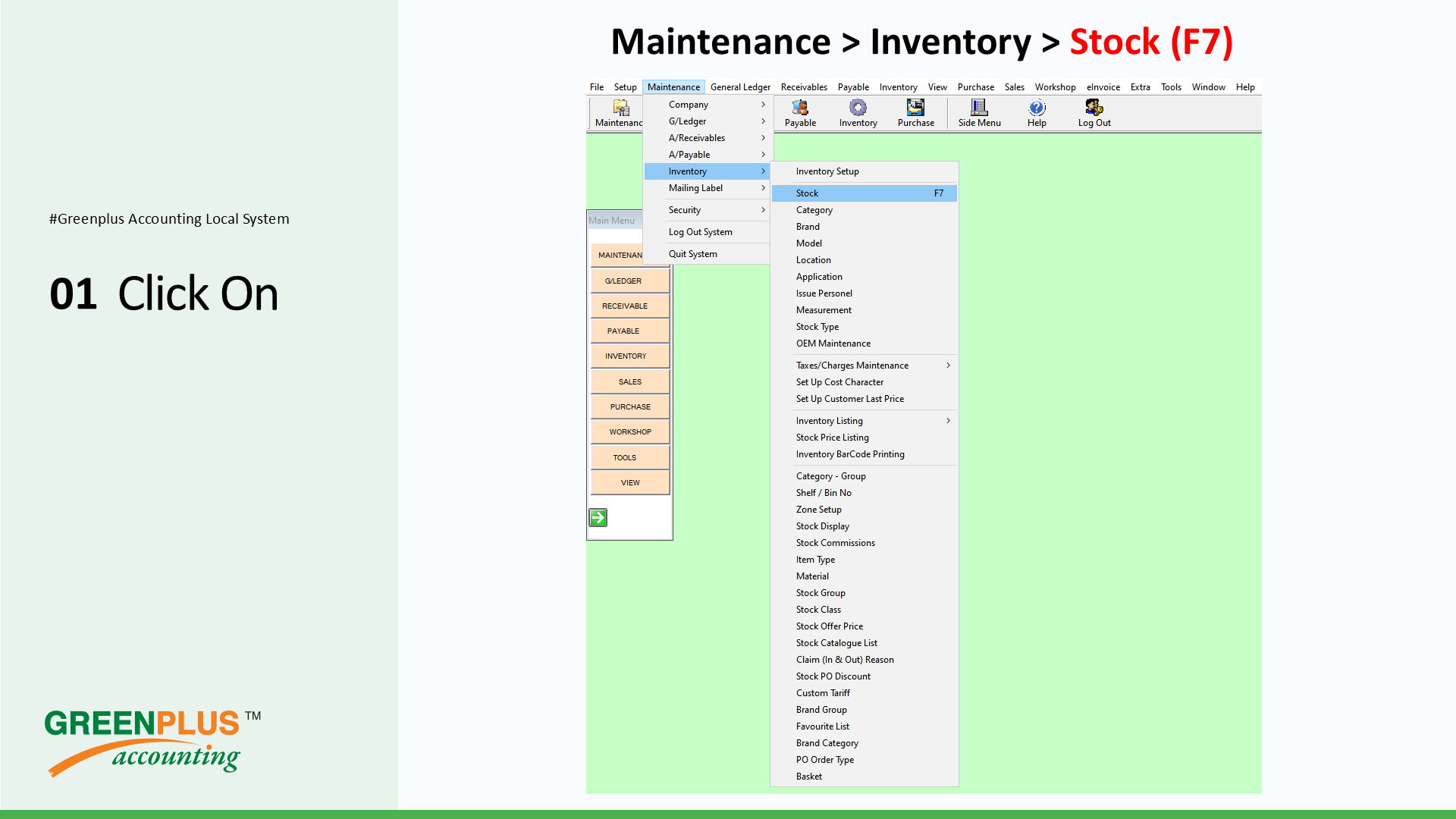The image size is (1456, 819).
Task: Choose Shelf / Bin No entry
Action: (x=864, y=493)
